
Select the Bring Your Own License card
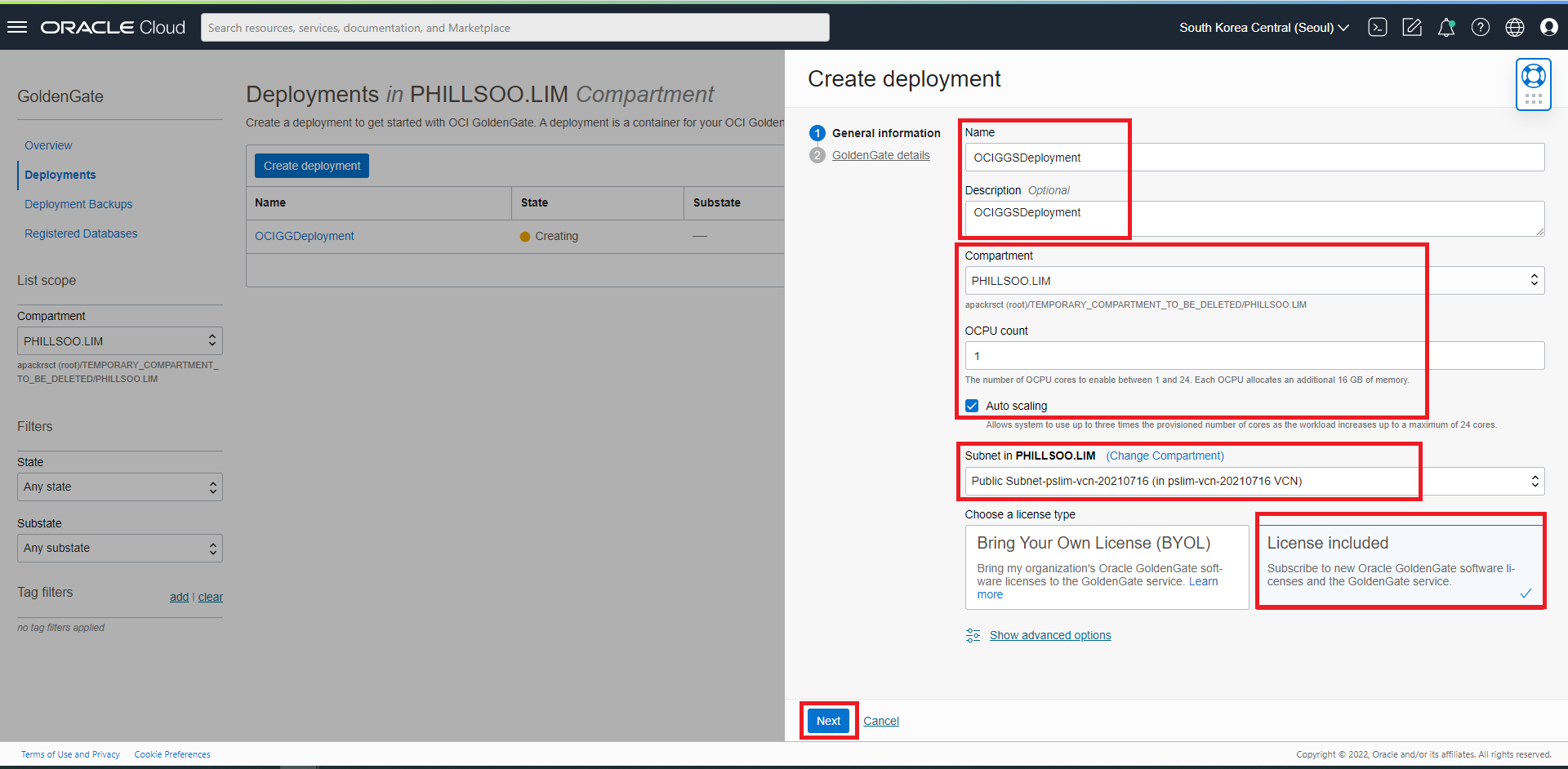point(1107,567)
